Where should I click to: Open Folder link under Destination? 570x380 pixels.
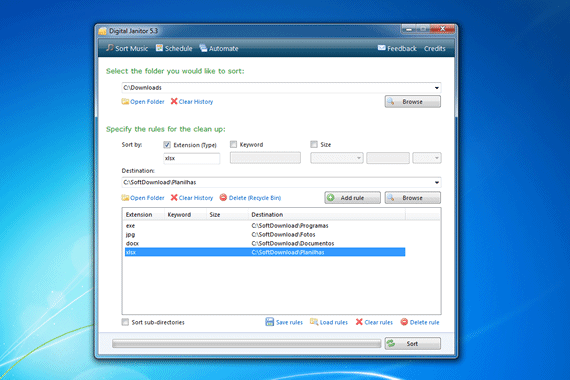coord(147,198)
